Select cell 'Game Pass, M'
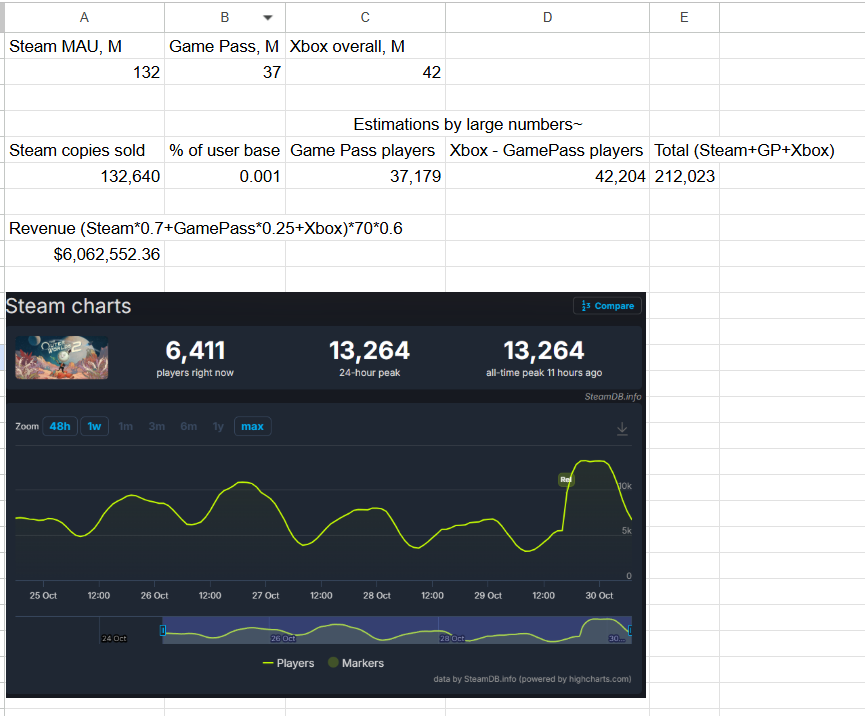This screenshot has width=865, height=716. (225, 46)
